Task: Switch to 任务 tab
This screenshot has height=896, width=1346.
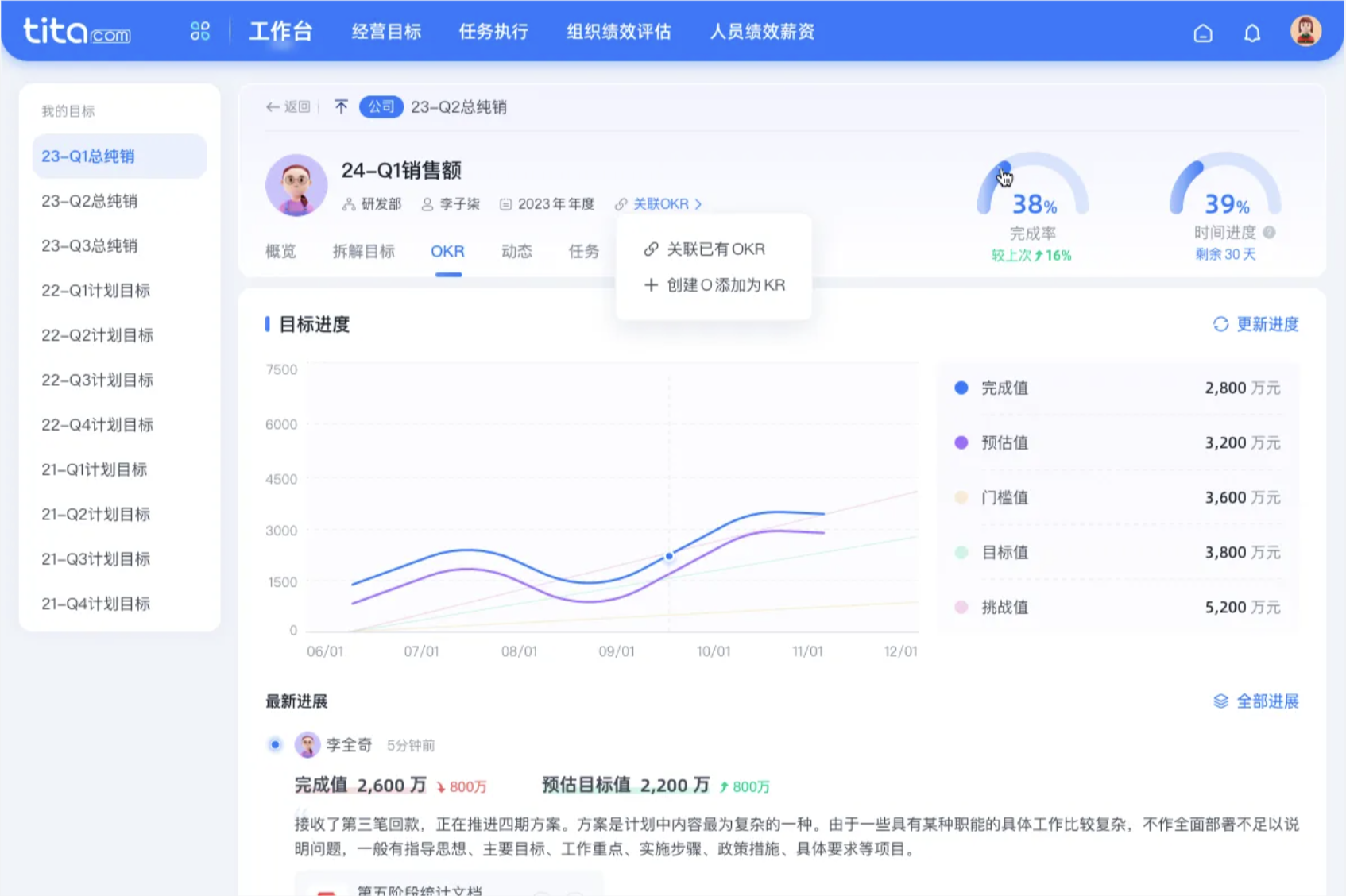Action: (x=583, y=252)
